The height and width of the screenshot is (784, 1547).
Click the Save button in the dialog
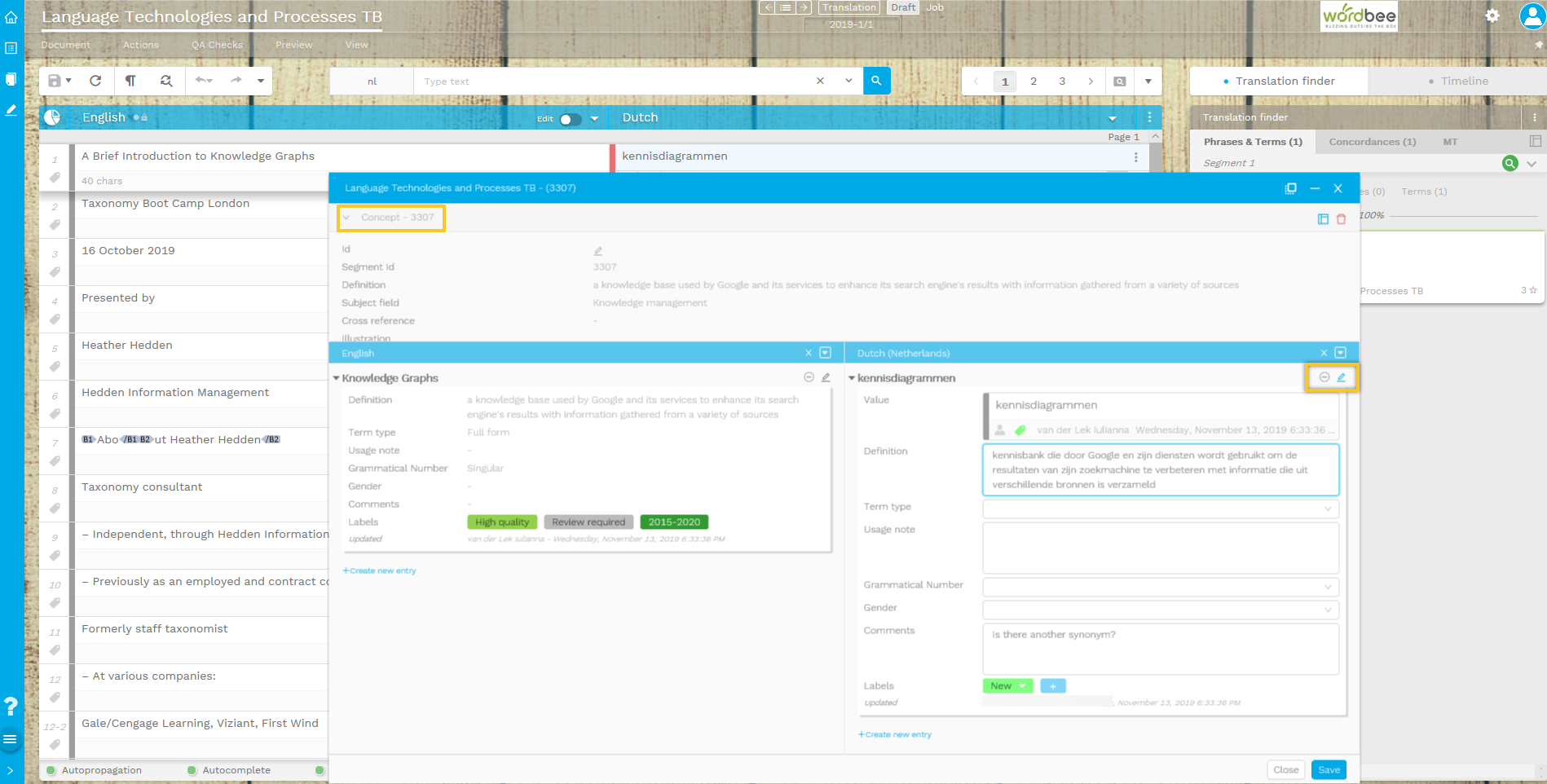[1328, 770]
